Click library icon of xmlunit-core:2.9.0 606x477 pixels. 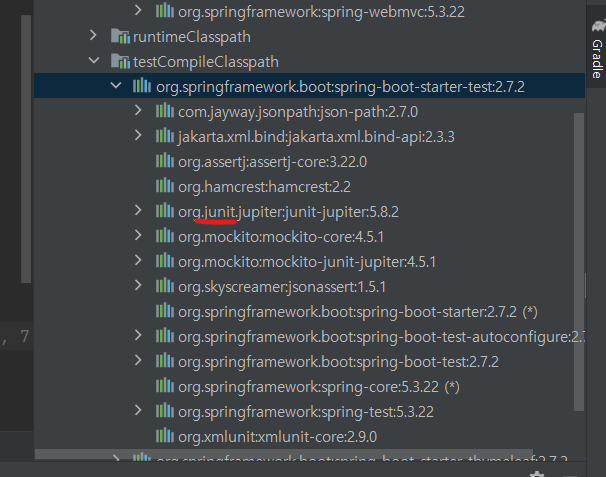(x=165, y=436)
